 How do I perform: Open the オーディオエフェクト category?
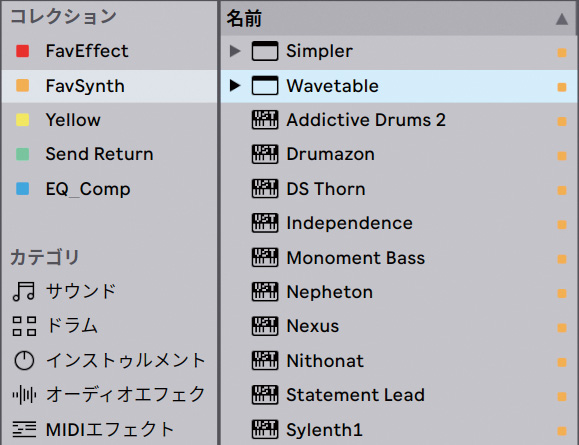click(109, 395)
